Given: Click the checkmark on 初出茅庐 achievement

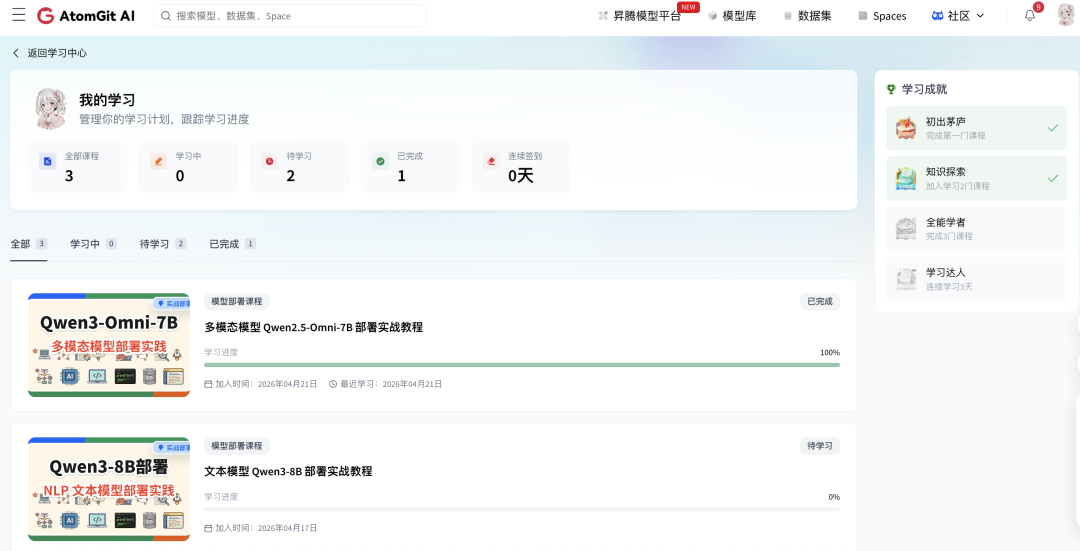Looking at the screenshot, I should click(x=1052, y=127).
